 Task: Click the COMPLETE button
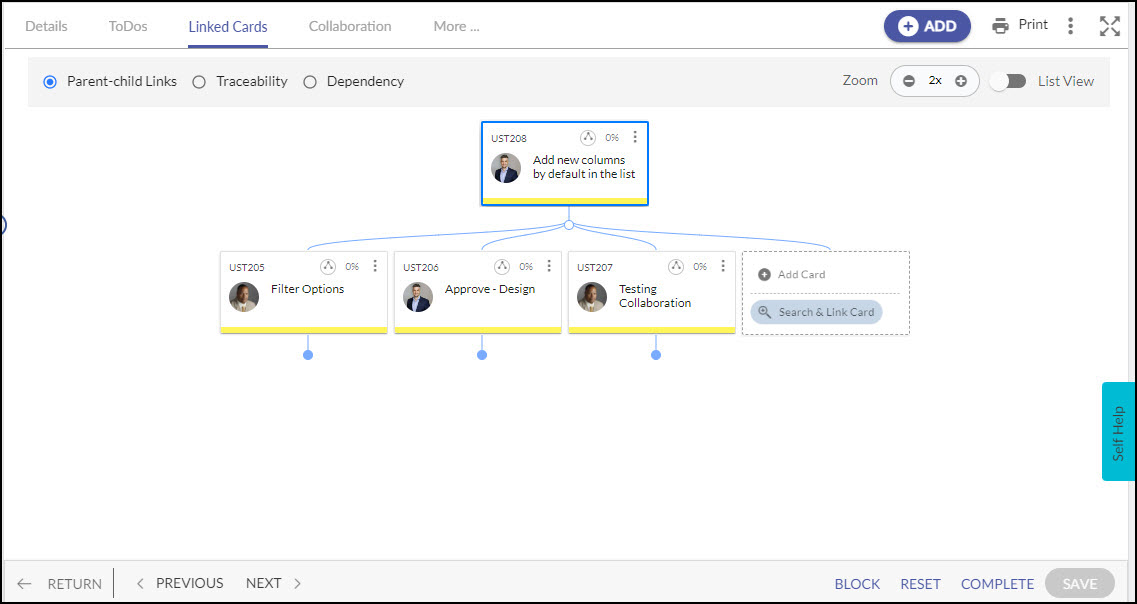pyautogui.click(x=997, y=584)
